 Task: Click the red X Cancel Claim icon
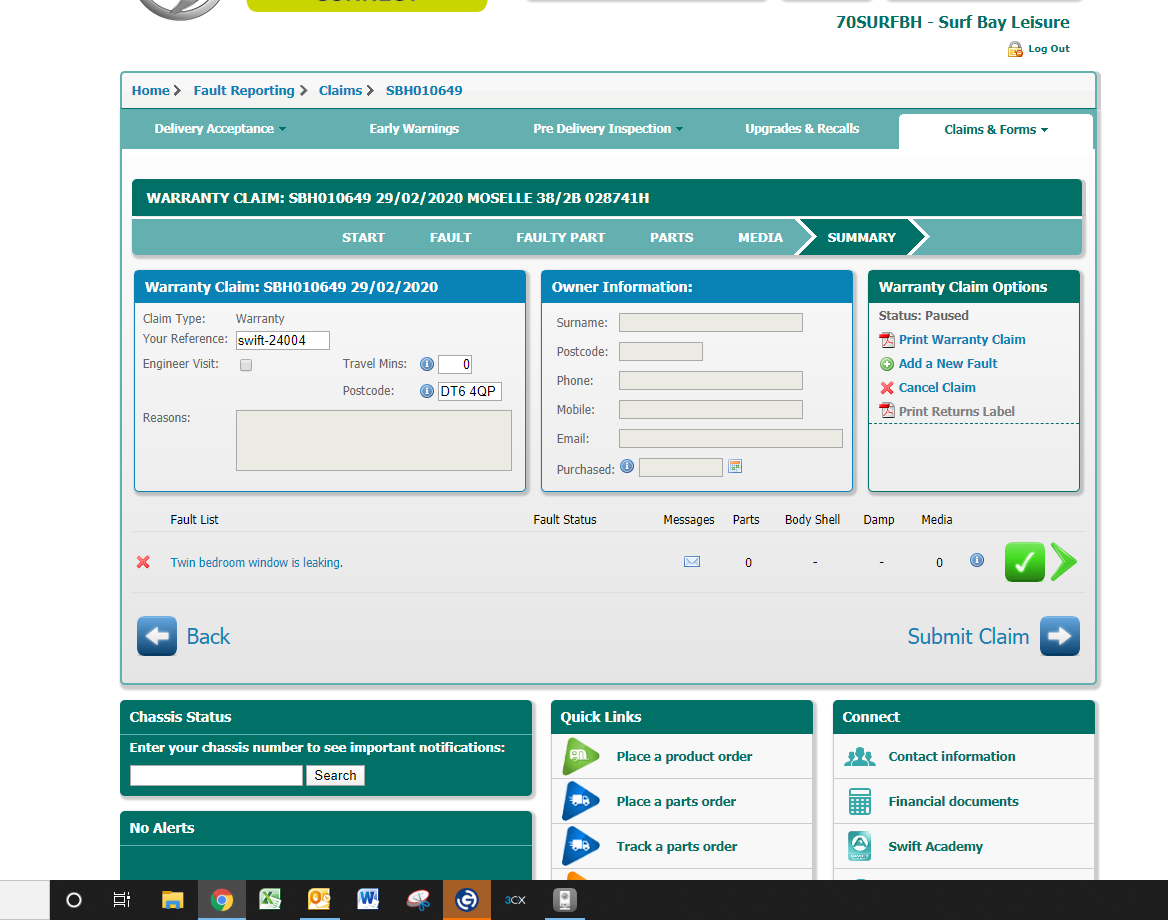click(x=887, y=388)
